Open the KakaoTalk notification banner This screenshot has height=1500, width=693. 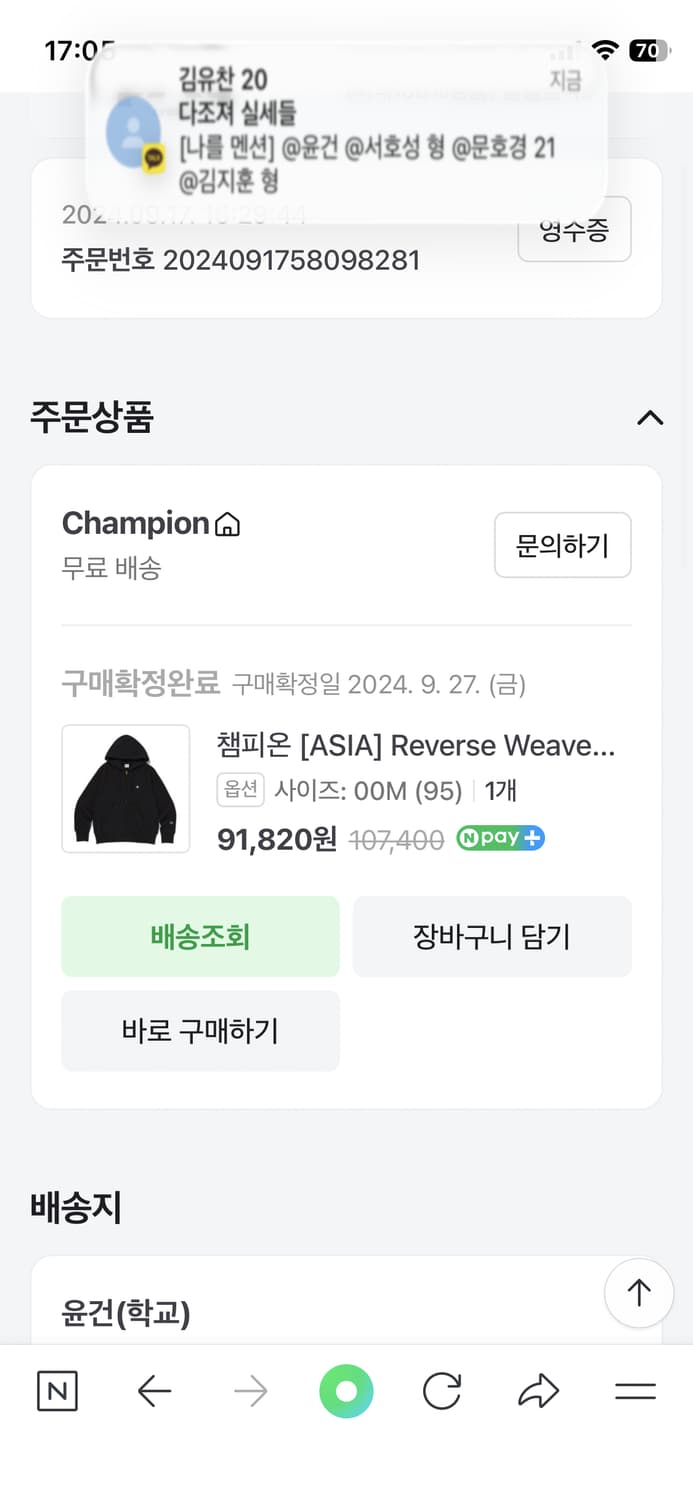pos(346,130)
